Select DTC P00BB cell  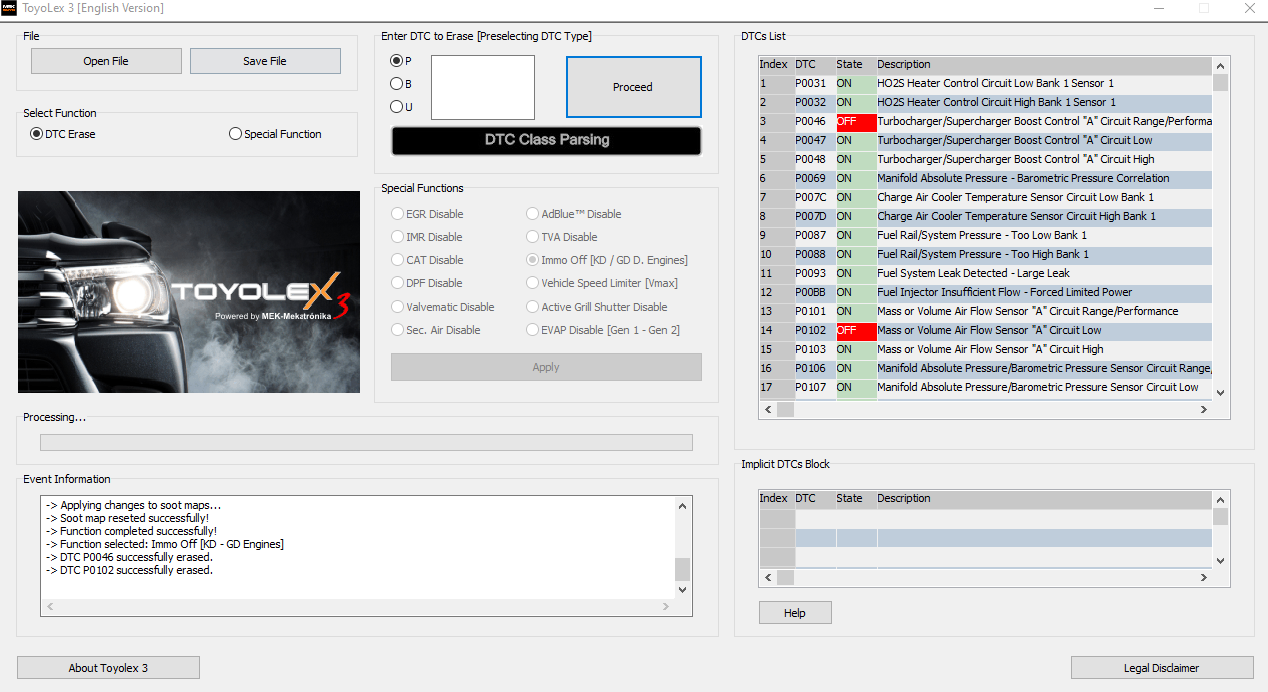click(815, 292)
